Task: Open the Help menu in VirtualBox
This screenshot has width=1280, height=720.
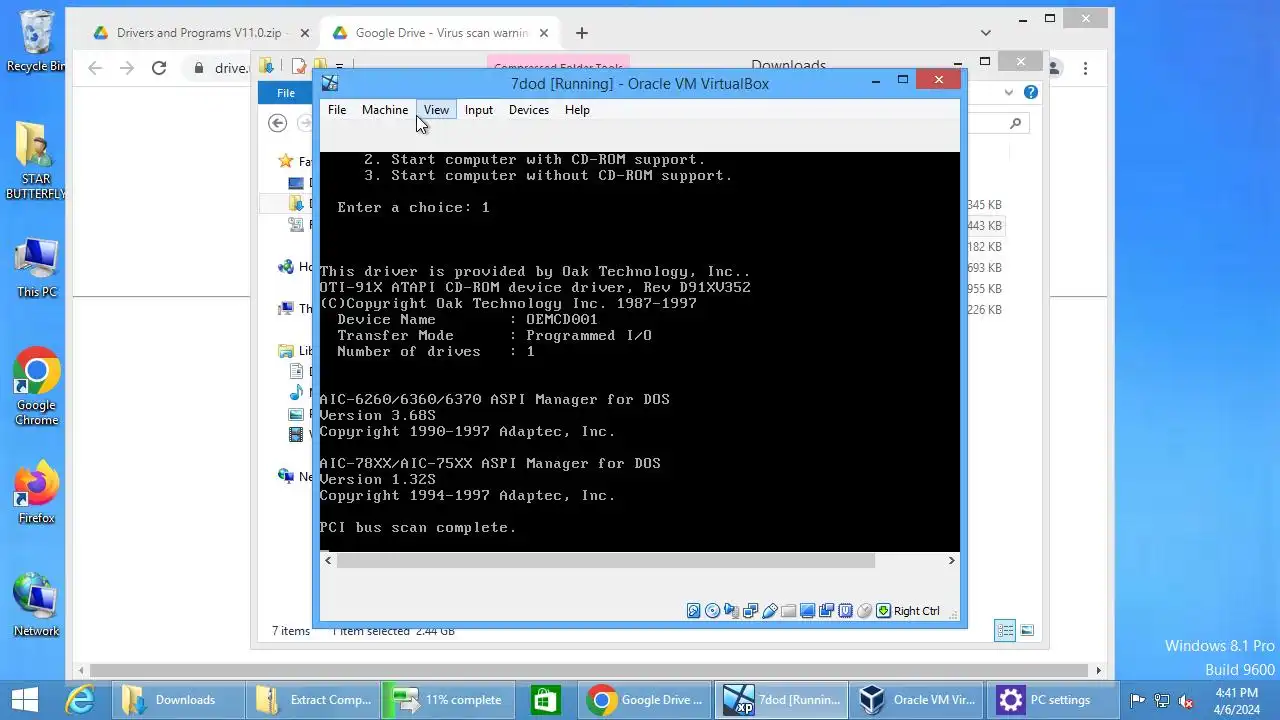Action: pyautogui.click(x=577, y=110)
